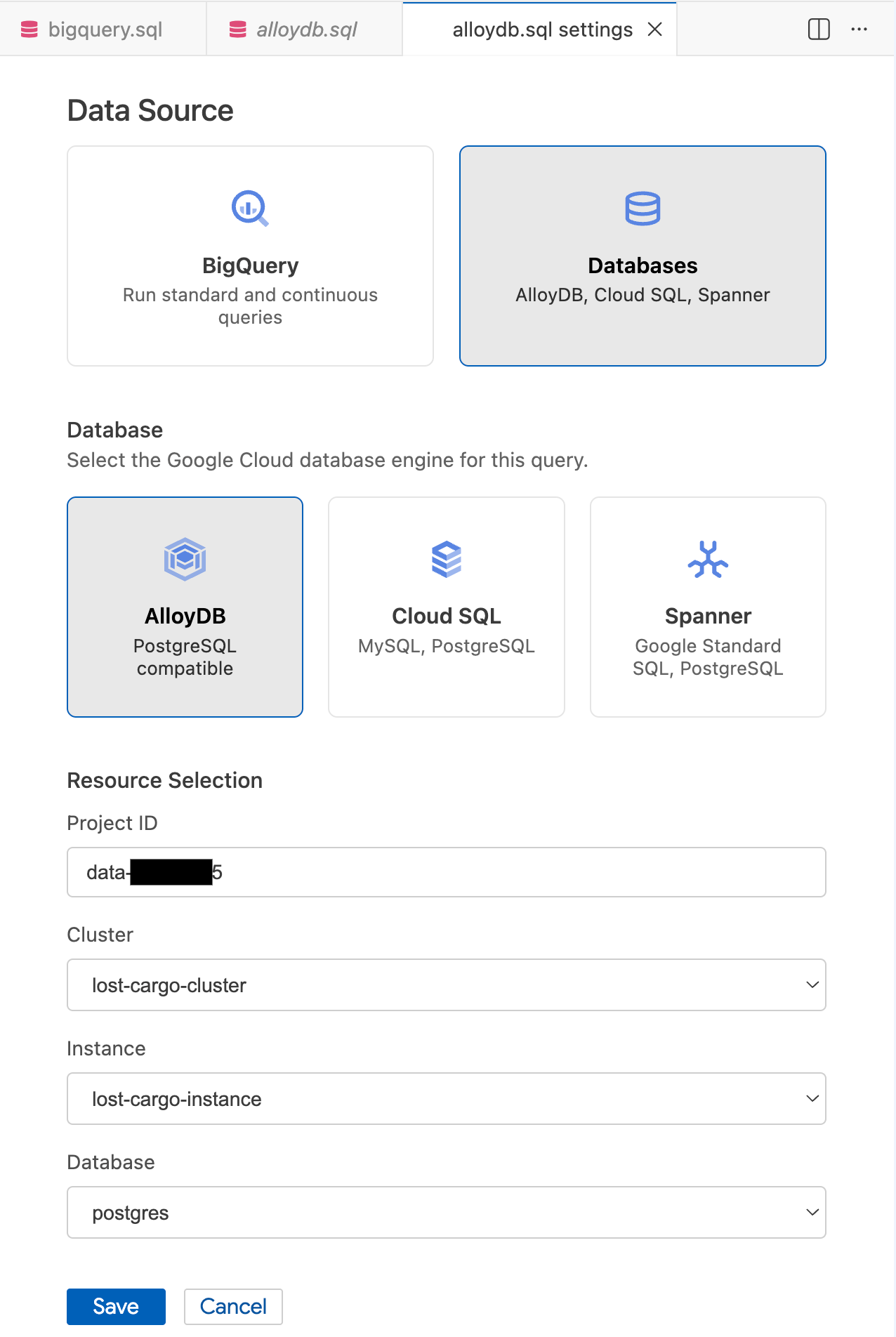Open the Cluster dropdown lost-cargo-cluster

click(447, 985)
